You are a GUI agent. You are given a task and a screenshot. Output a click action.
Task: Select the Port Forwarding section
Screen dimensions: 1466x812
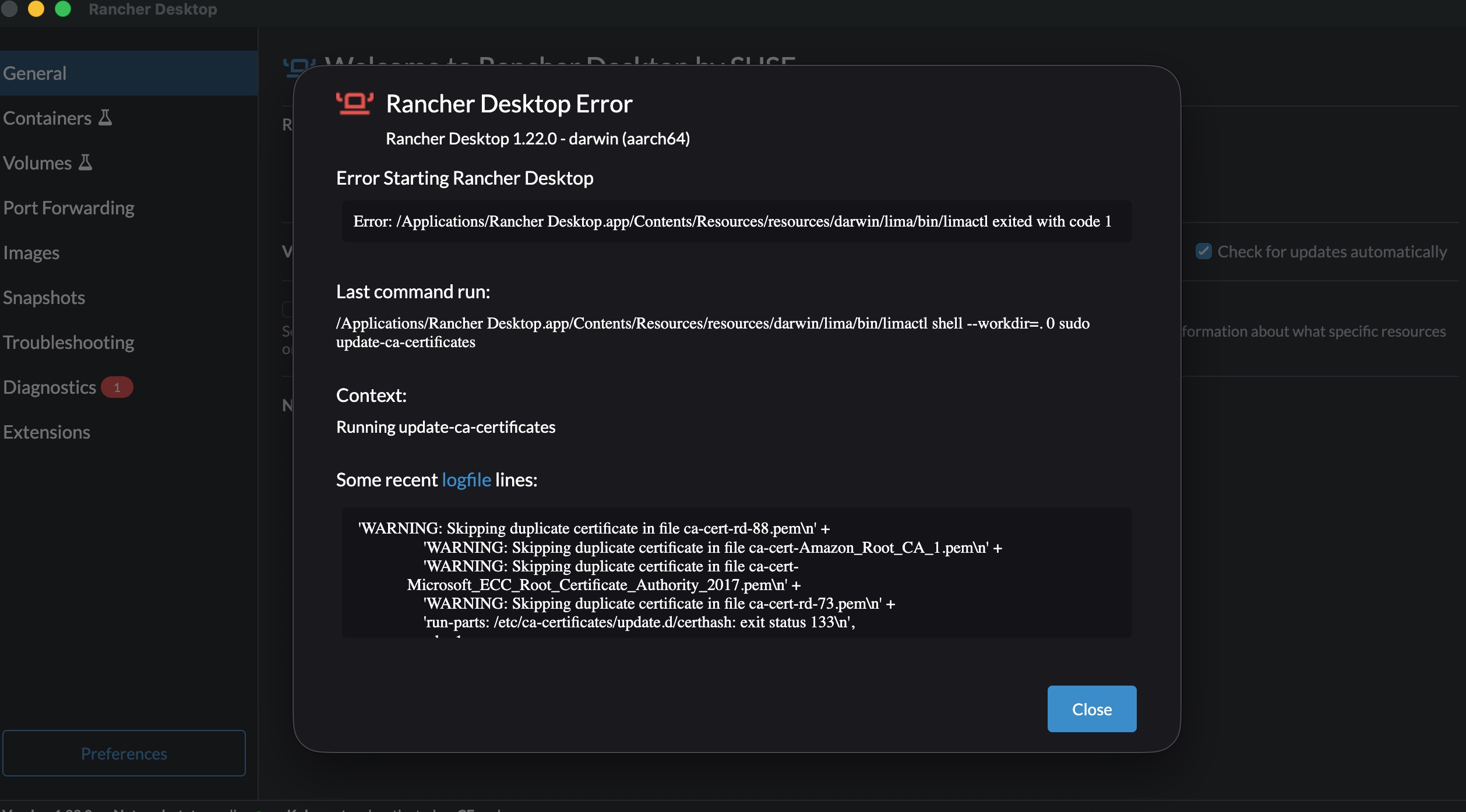(x=69, y=207)
